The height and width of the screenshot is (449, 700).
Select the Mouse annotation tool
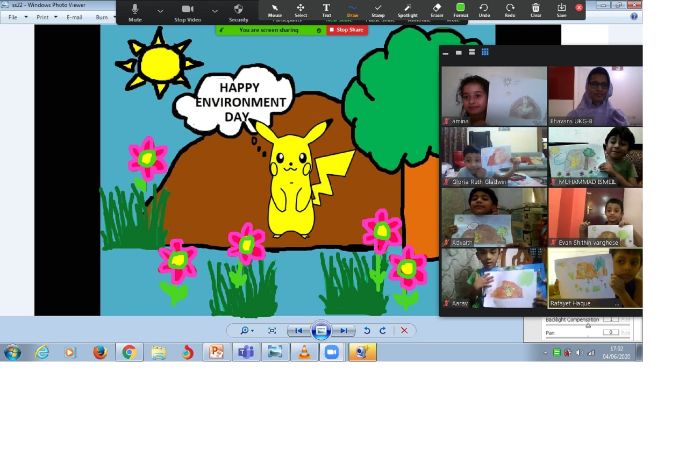pyautogui.click(x=275, y=11)
